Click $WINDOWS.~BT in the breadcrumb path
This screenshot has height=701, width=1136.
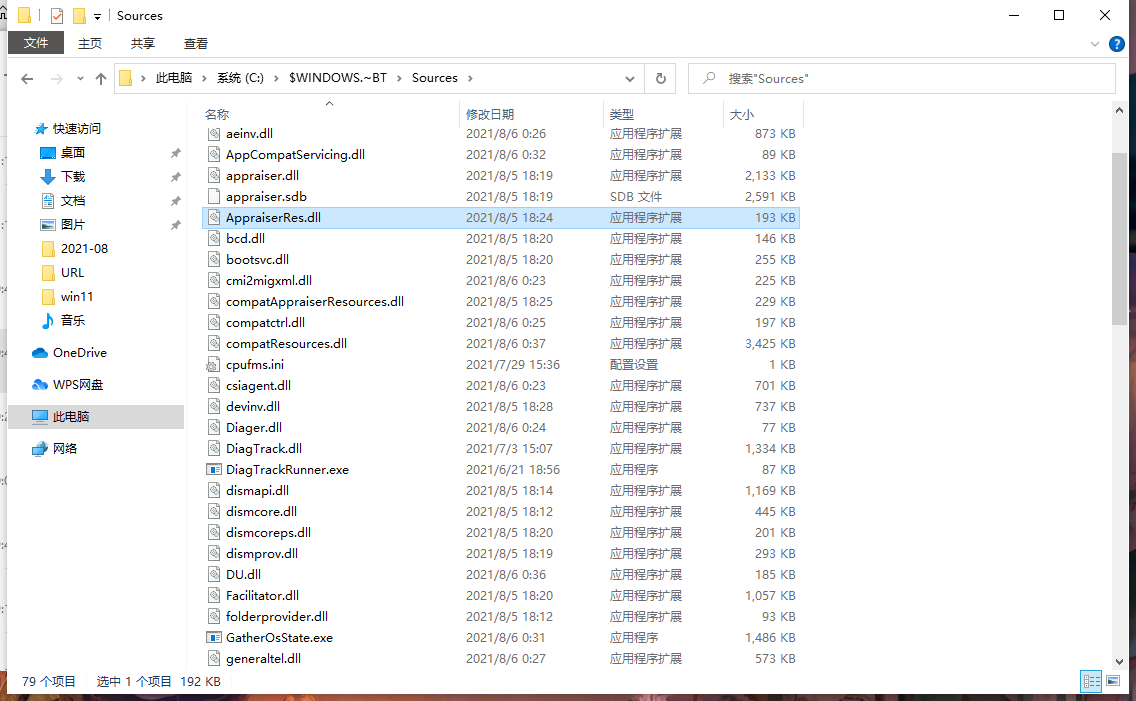(337, 78)
